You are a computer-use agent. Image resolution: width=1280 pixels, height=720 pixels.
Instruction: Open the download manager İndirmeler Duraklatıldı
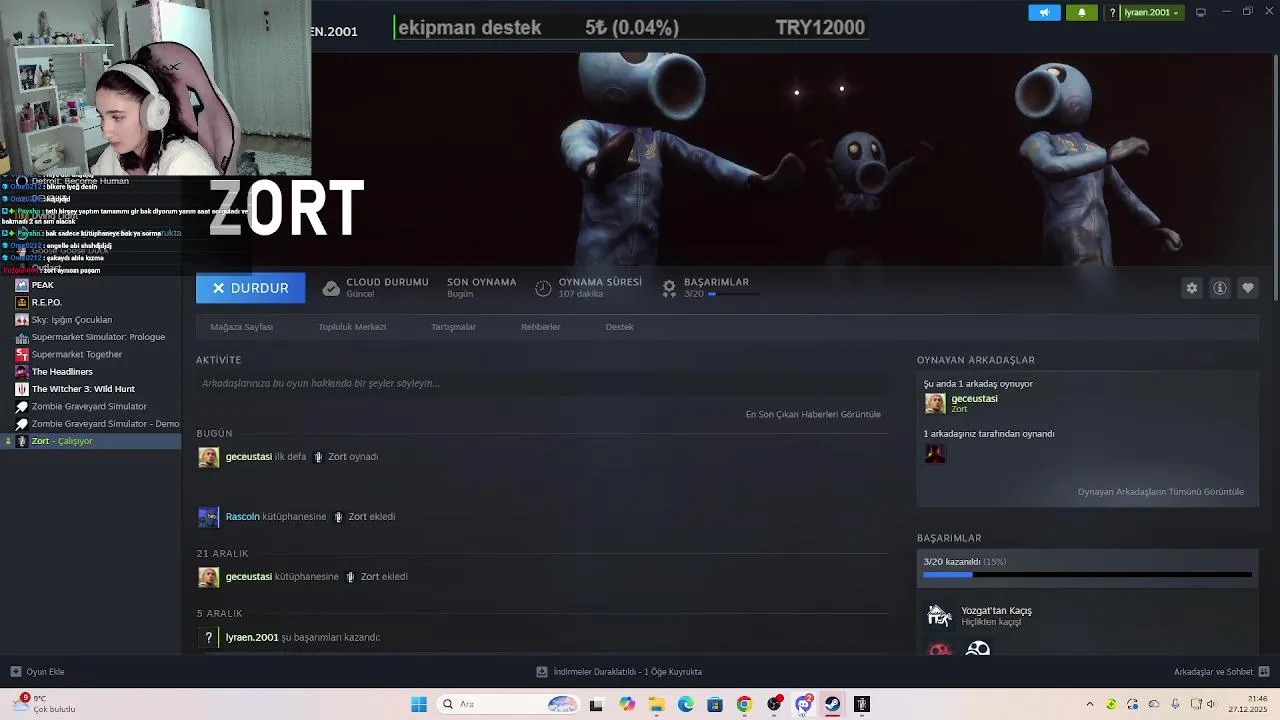click(619, 672)
